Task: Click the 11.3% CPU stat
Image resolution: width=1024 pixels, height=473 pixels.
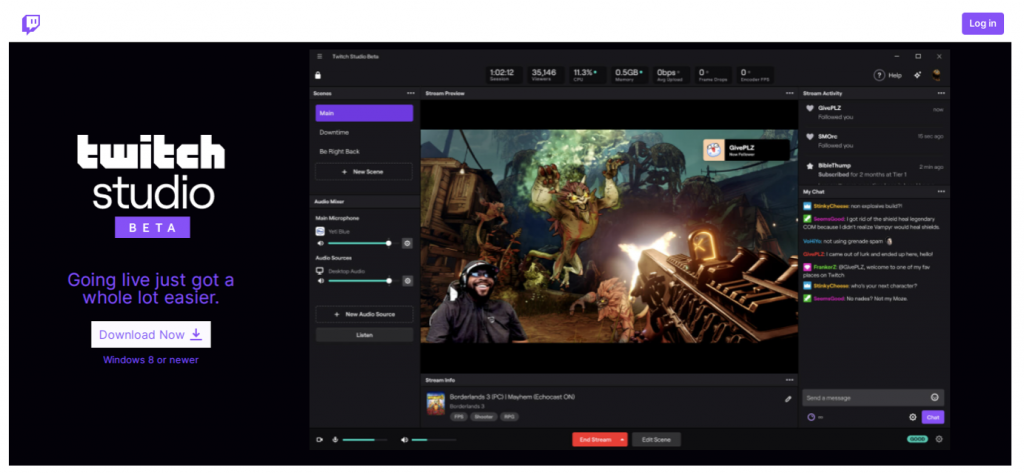Action: (587, 74)
